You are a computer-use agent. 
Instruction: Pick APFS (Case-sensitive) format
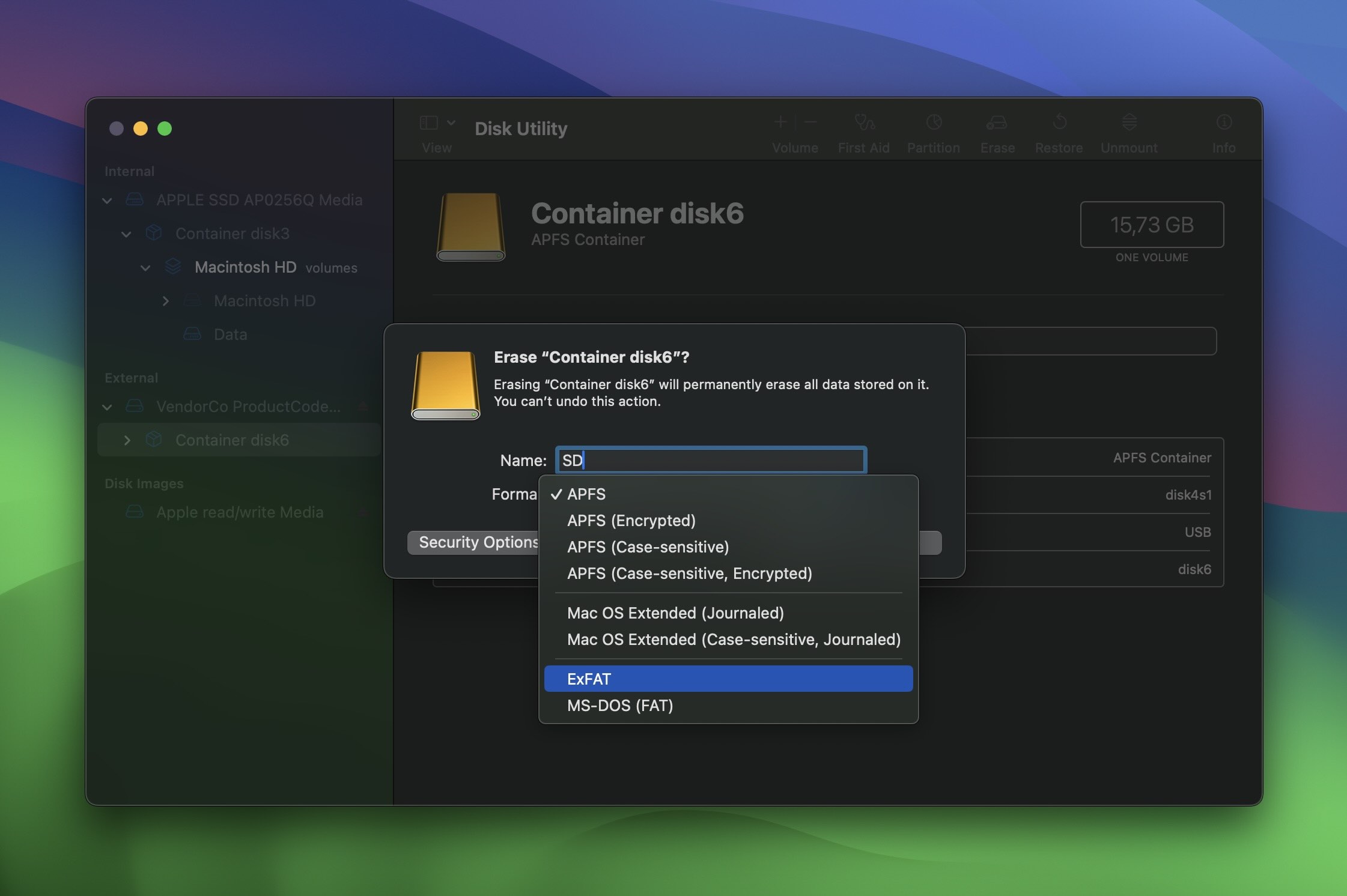(x=728, y=546)
